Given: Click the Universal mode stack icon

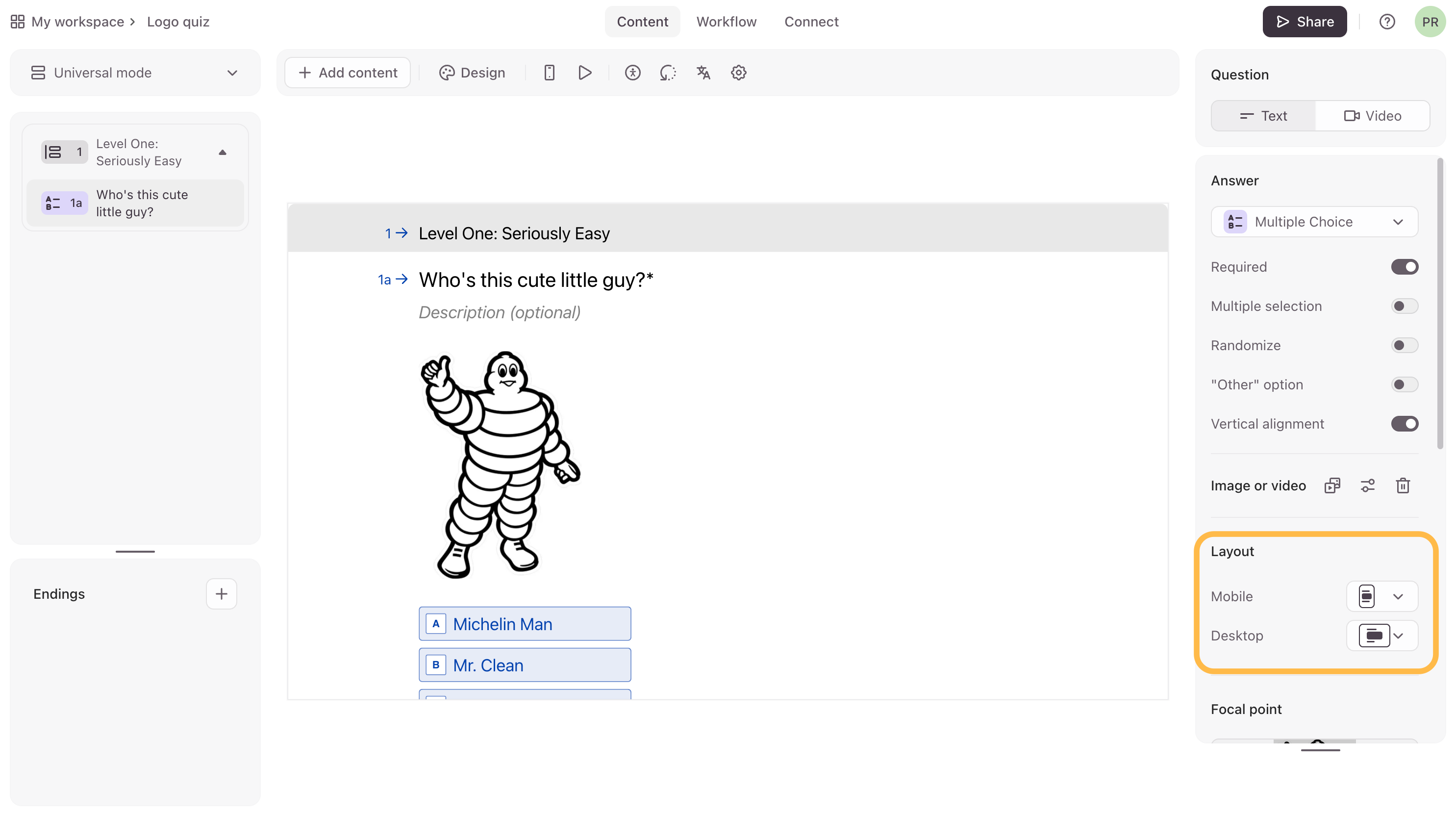Looking at the screenshot, I should [38, 73].
